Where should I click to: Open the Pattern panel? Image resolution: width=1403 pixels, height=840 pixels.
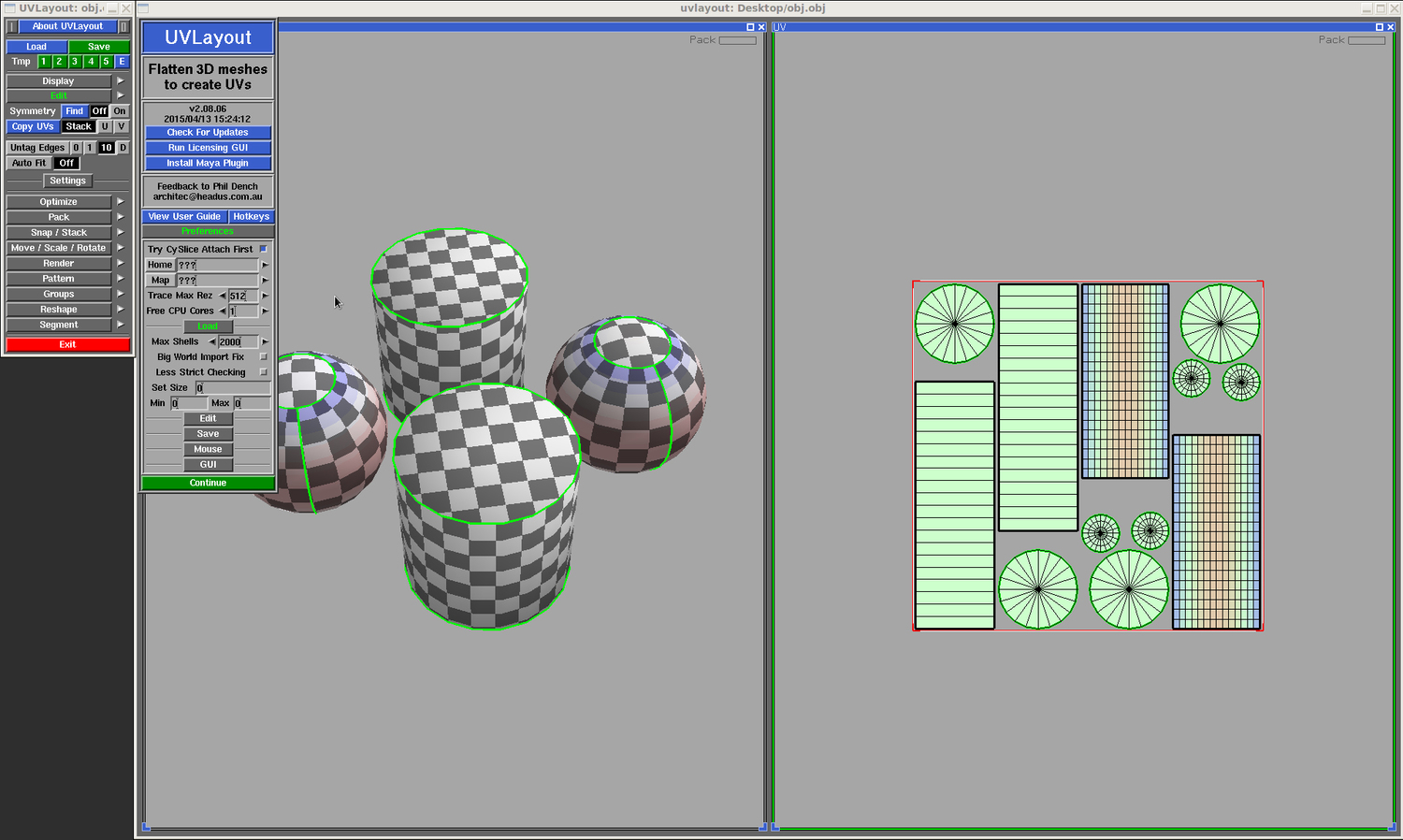(58, 279)
